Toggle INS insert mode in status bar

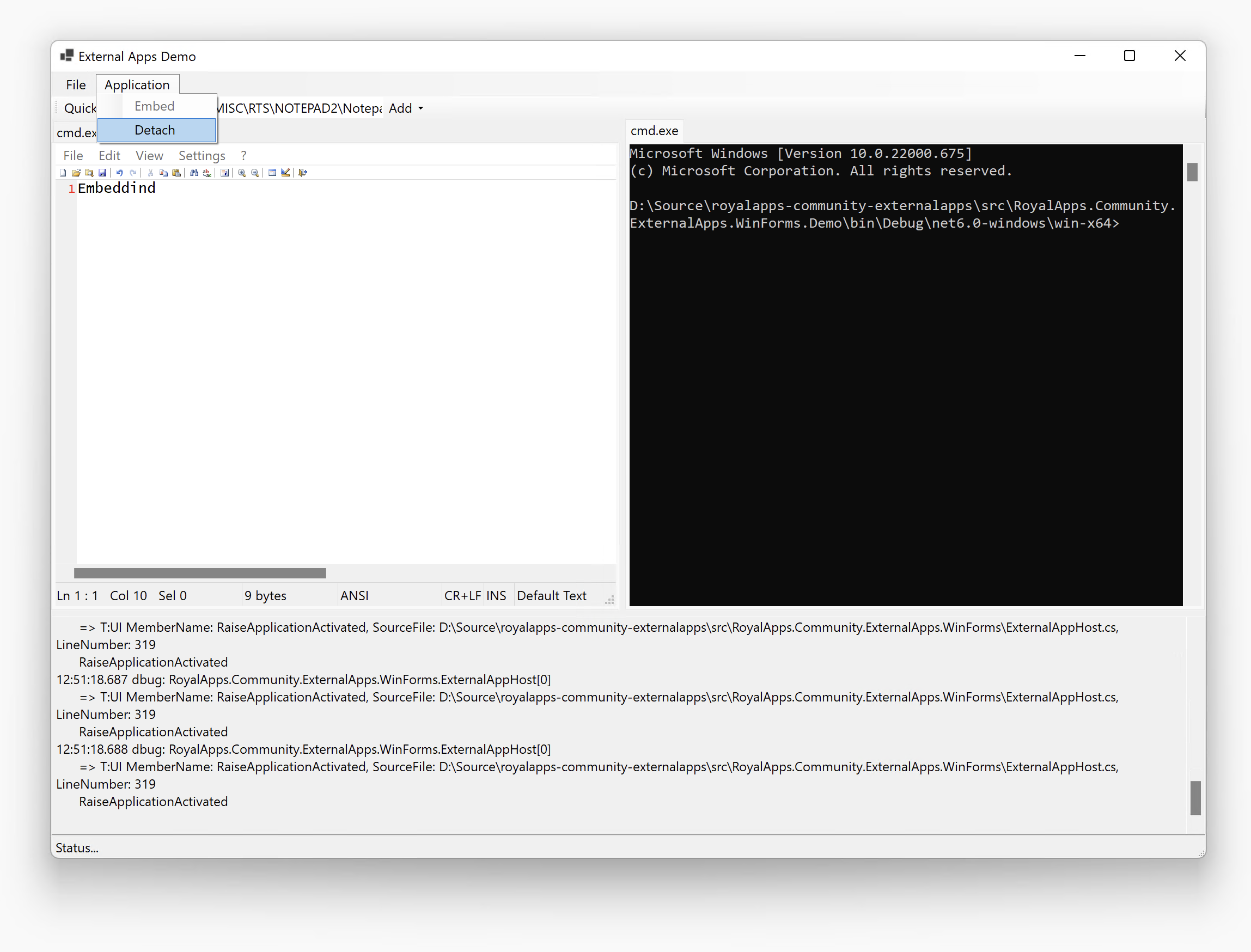click(496, 596)
